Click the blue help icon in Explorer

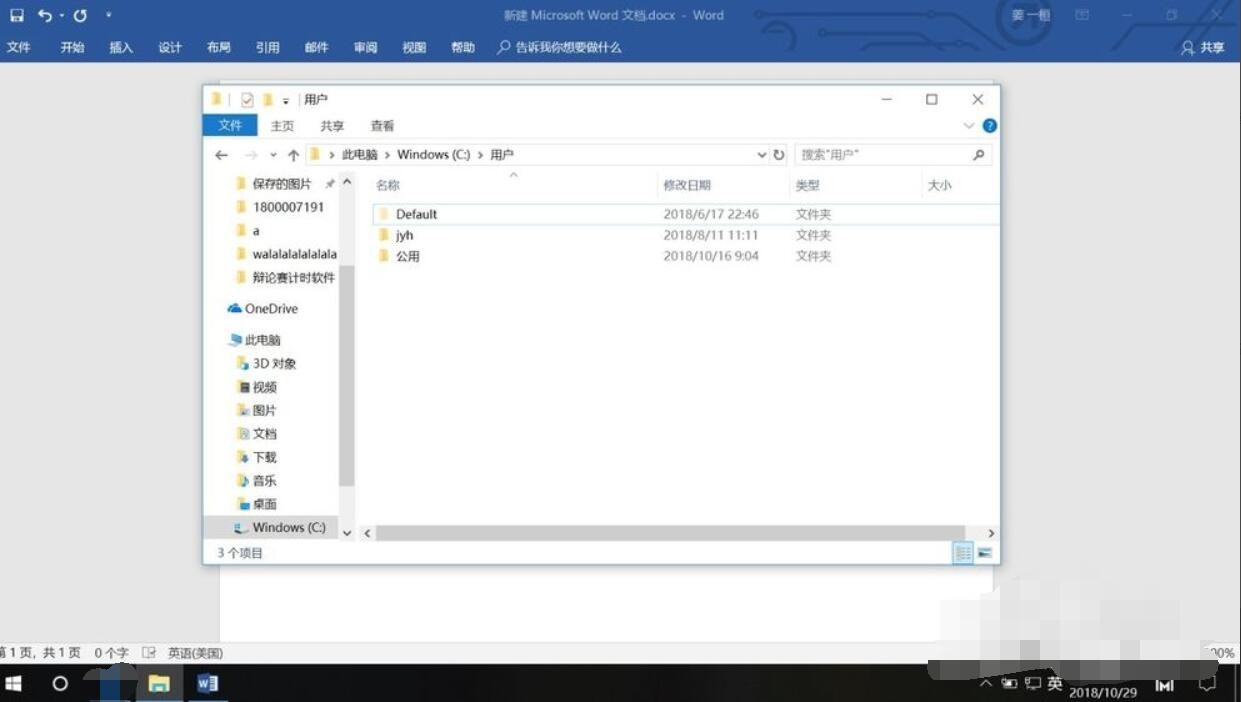[x=989, y=126]
